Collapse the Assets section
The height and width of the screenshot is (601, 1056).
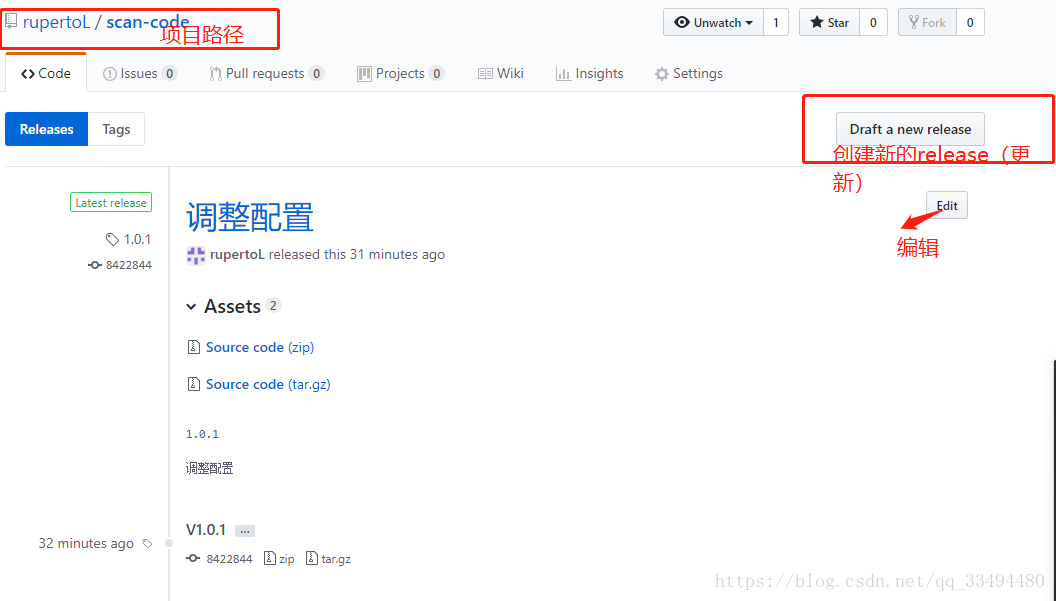tap(224, 307)
